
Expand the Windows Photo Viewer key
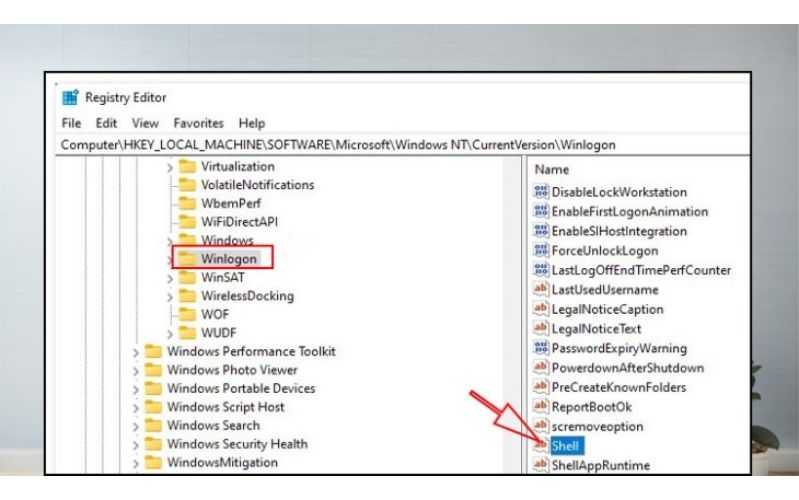(136, 371)
